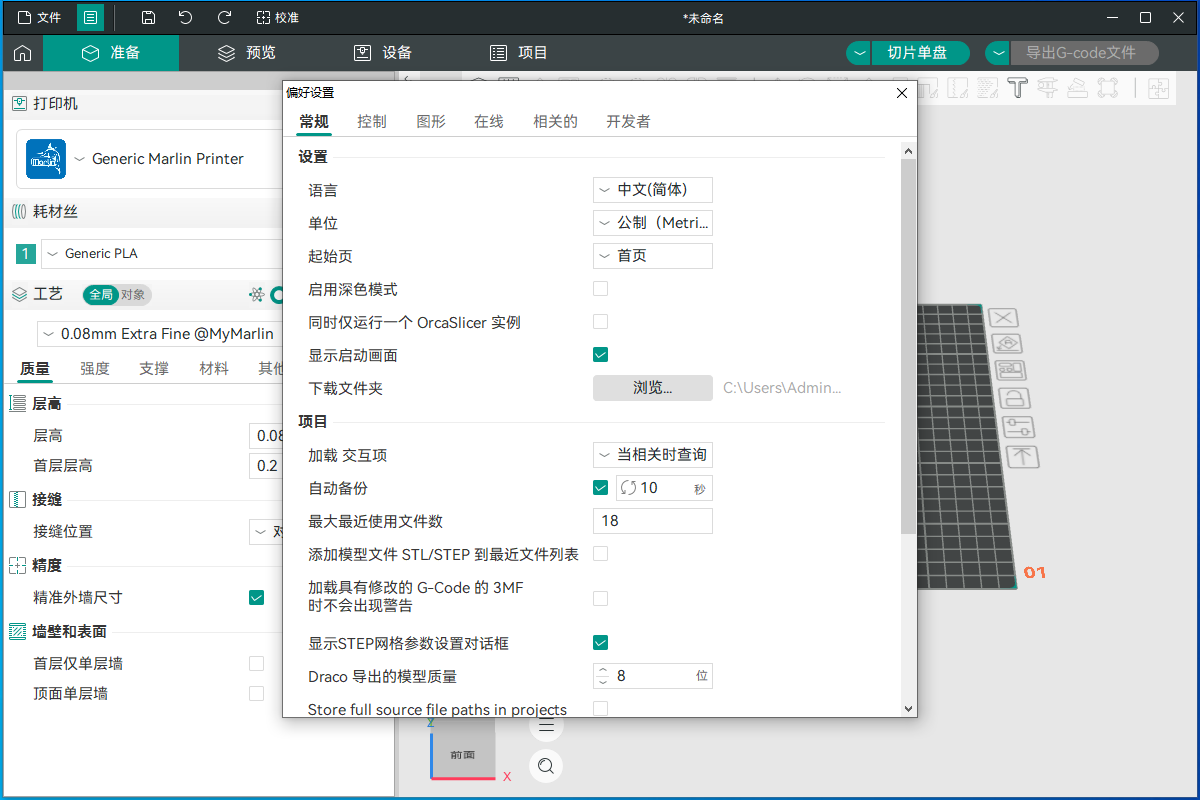Open the 开发者 developer tab
This screenshot has height=800, width=1200.
628,121
